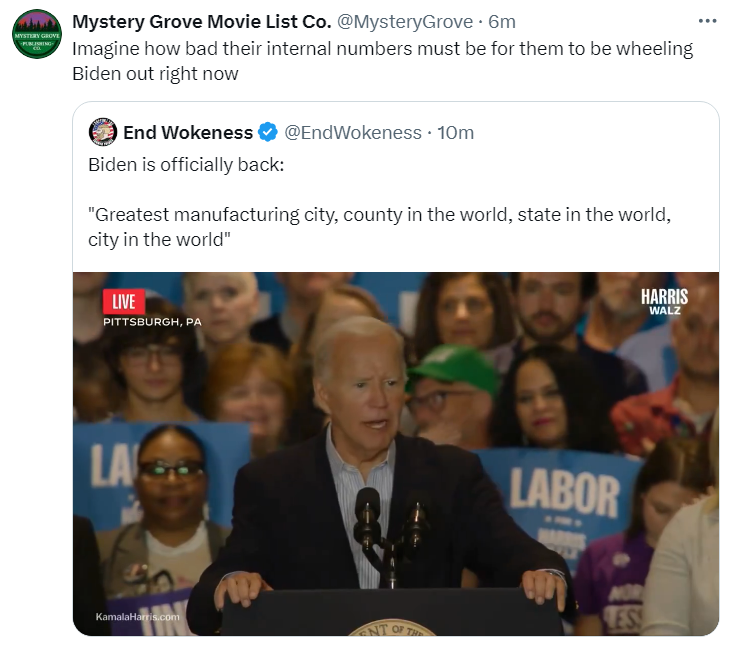
Task: Open the 6m tweet timestamp
Action: 502,22
